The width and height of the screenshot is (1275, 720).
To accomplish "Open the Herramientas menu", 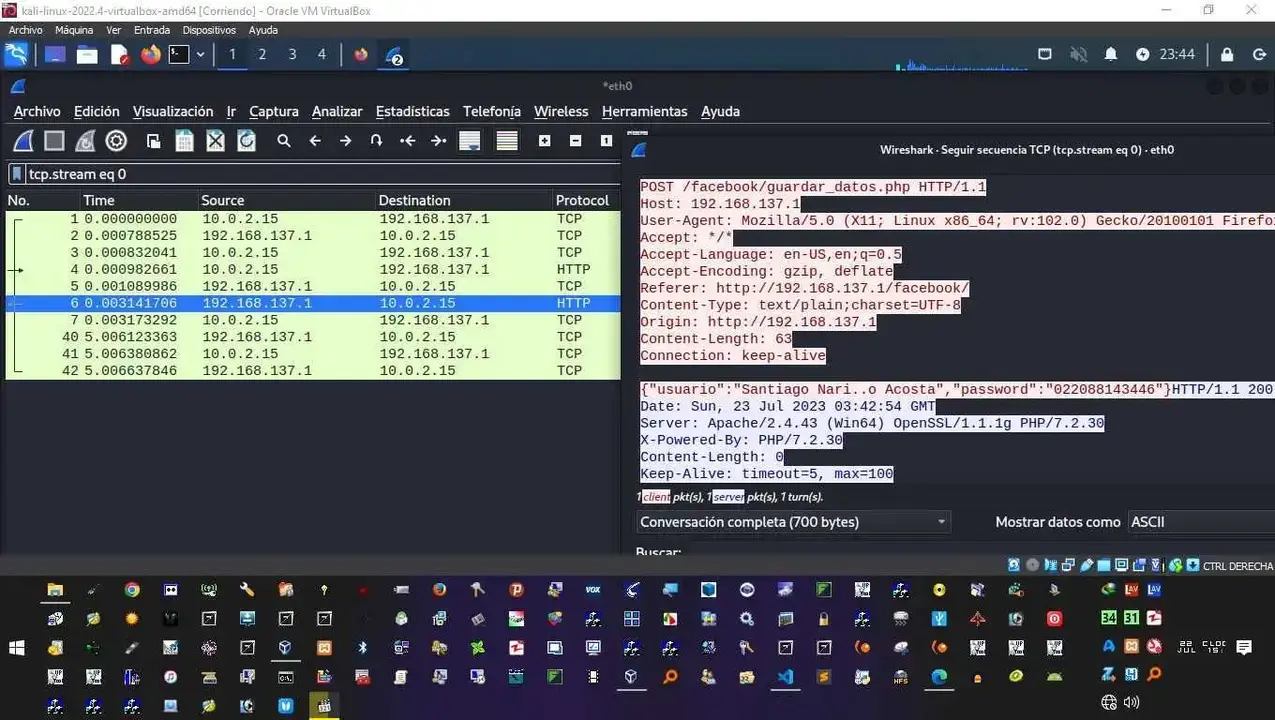I will (645, 111).
